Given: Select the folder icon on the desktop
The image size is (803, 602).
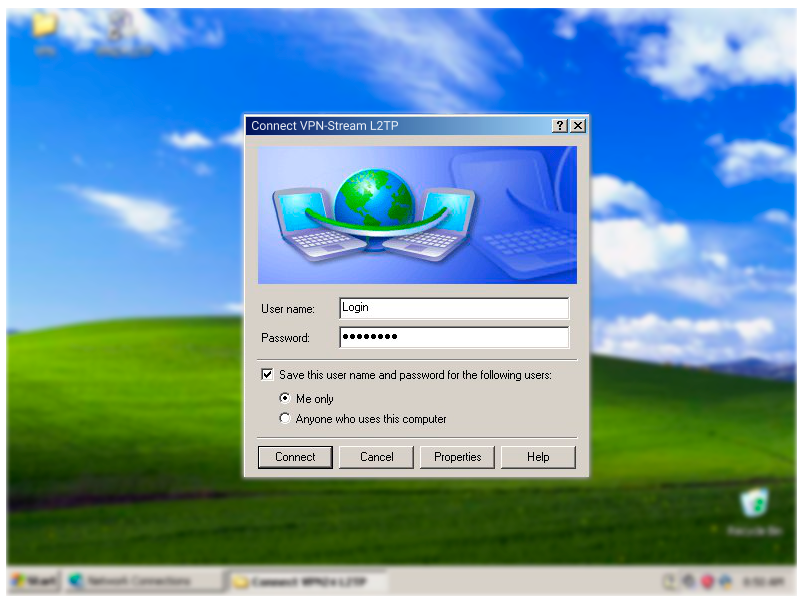Looking at the screenshot, I should [x=45, y=32].
